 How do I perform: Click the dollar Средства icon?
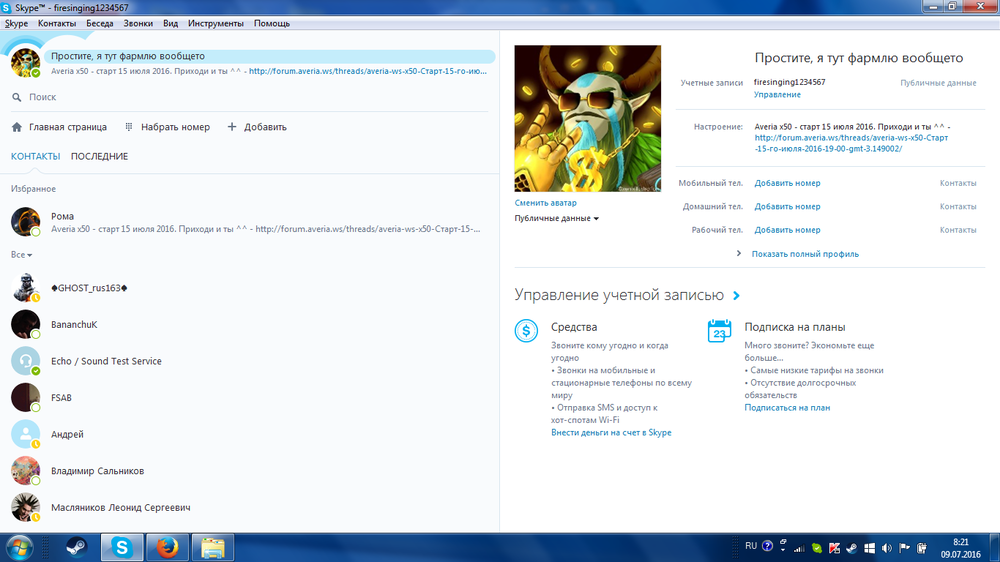tap(526, 331)
